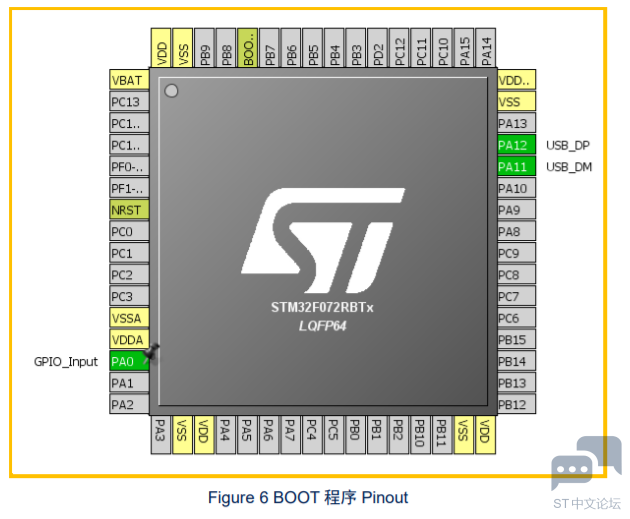Select the VDD.. pin above PA13
The height and width of the screenshot is (519, 630).
click(516, 80)
